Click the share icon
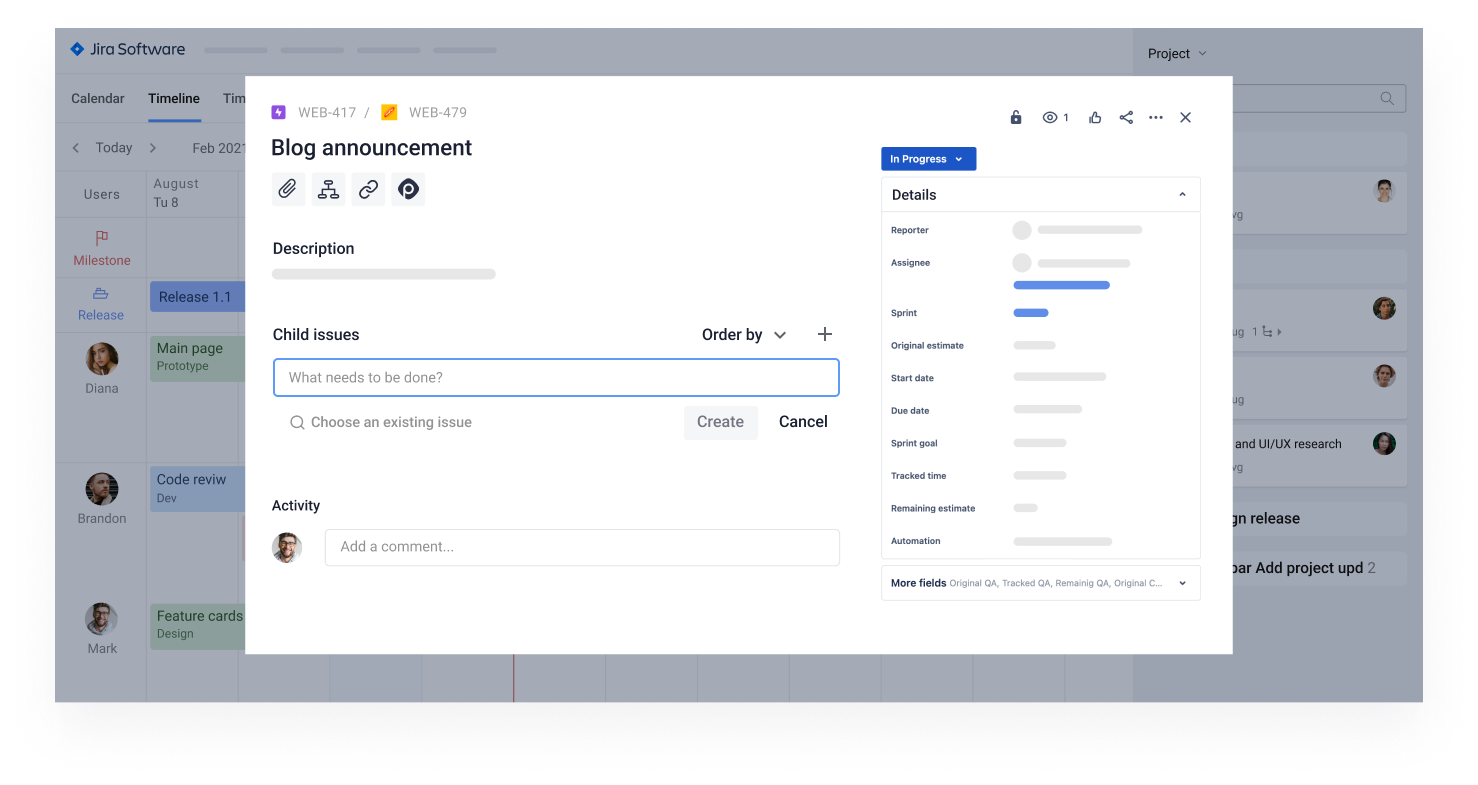 [x=1126, y=118]
